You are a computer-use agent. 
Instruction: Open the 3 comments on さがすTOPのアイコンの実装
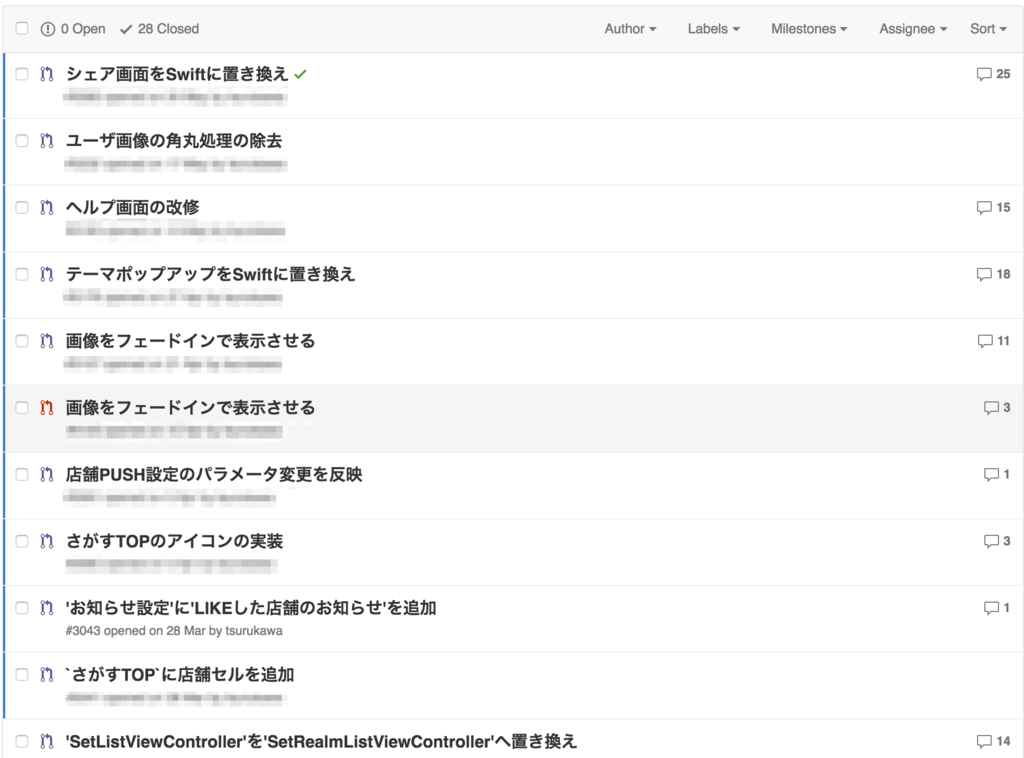(x=997, y=541)
